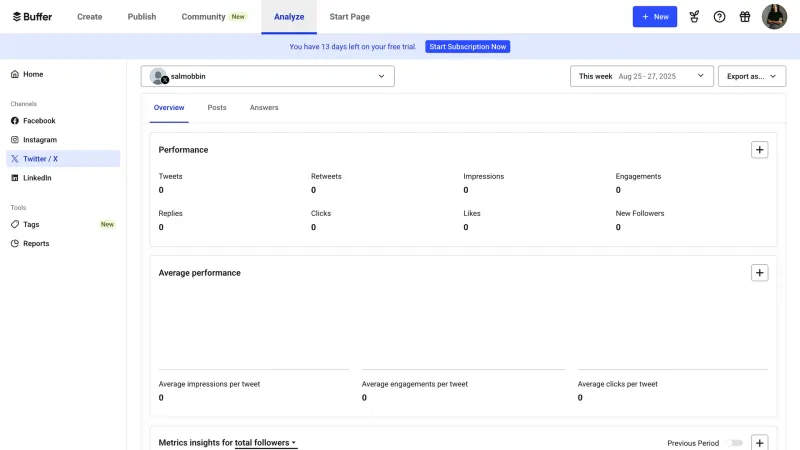
Task: Click the Likes metric label
Action: pos(472,213)
